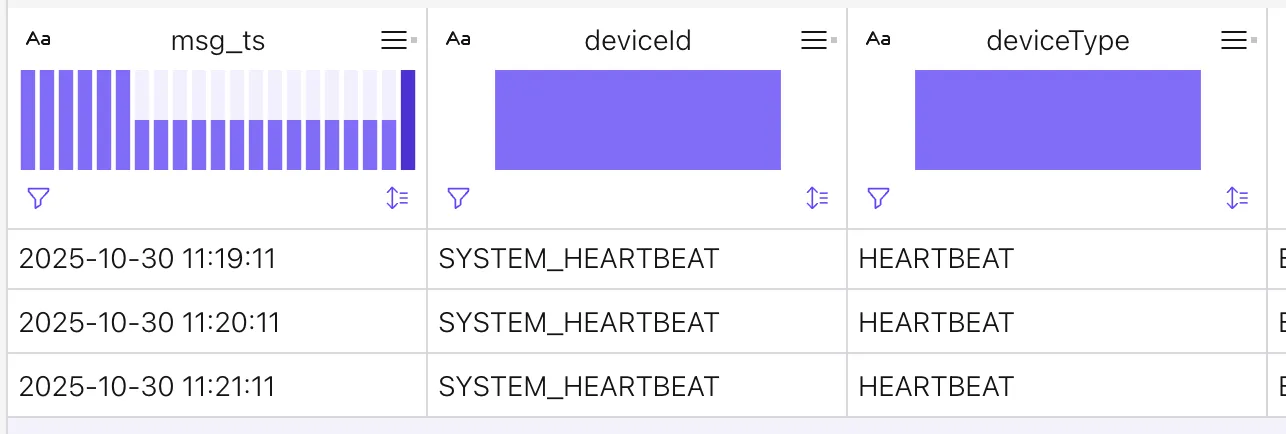Click the deviceType distribution bar

pyautogui.click(x=1058, y=120)
